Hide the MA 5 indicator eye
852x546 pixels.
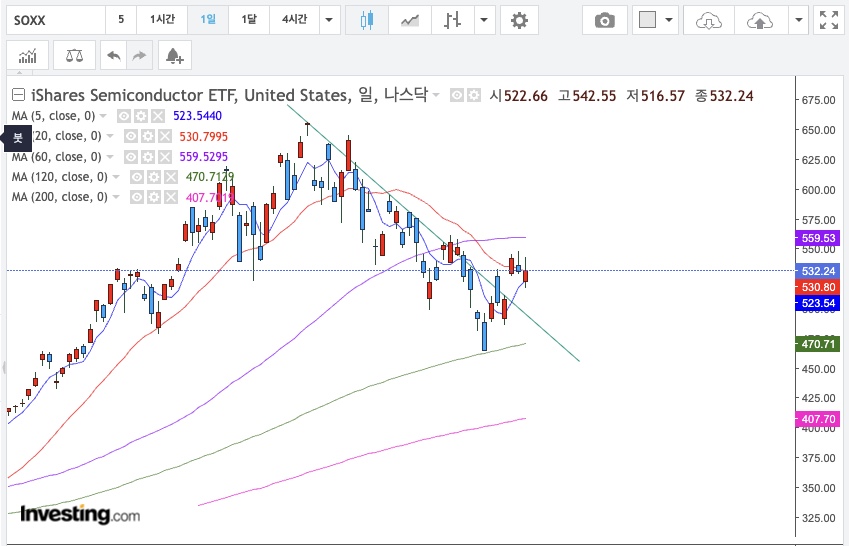point(124,116)
